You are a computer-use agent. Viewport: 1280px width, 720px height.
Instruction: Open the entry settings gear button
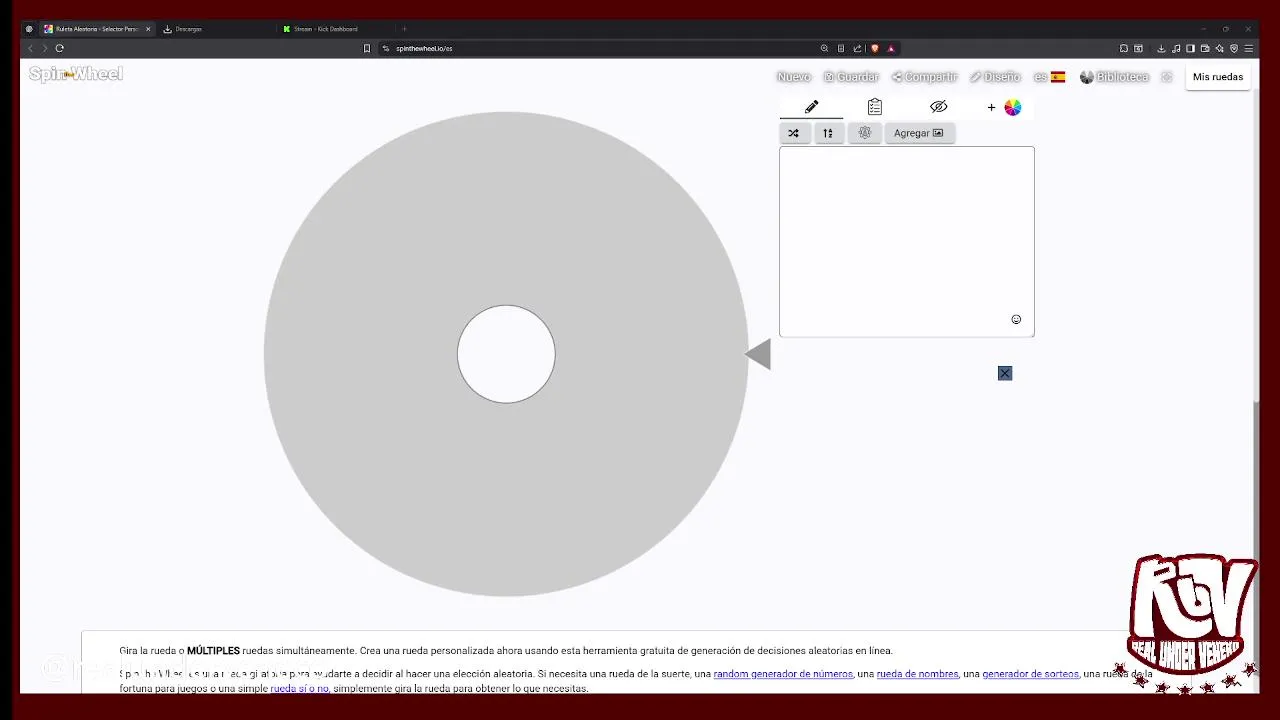point(865,133)
